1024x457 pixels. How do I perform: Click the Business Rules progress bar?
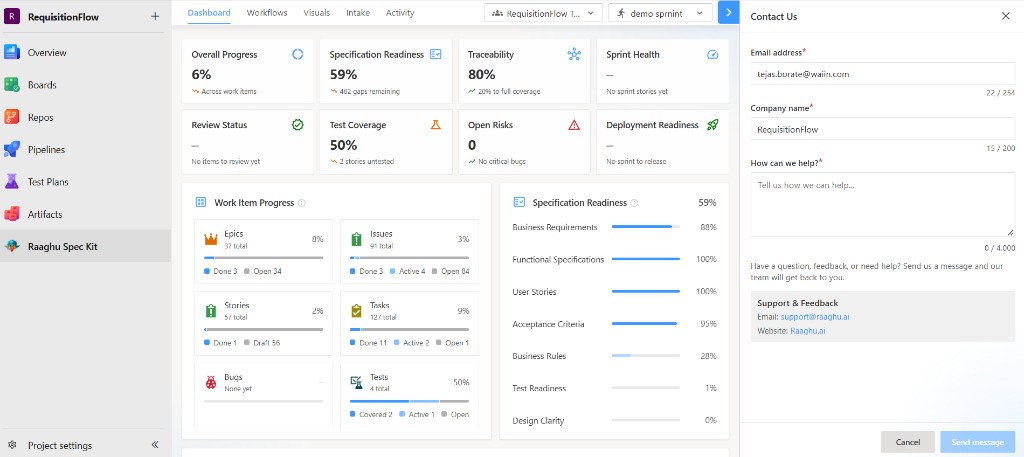pos(646,356)
